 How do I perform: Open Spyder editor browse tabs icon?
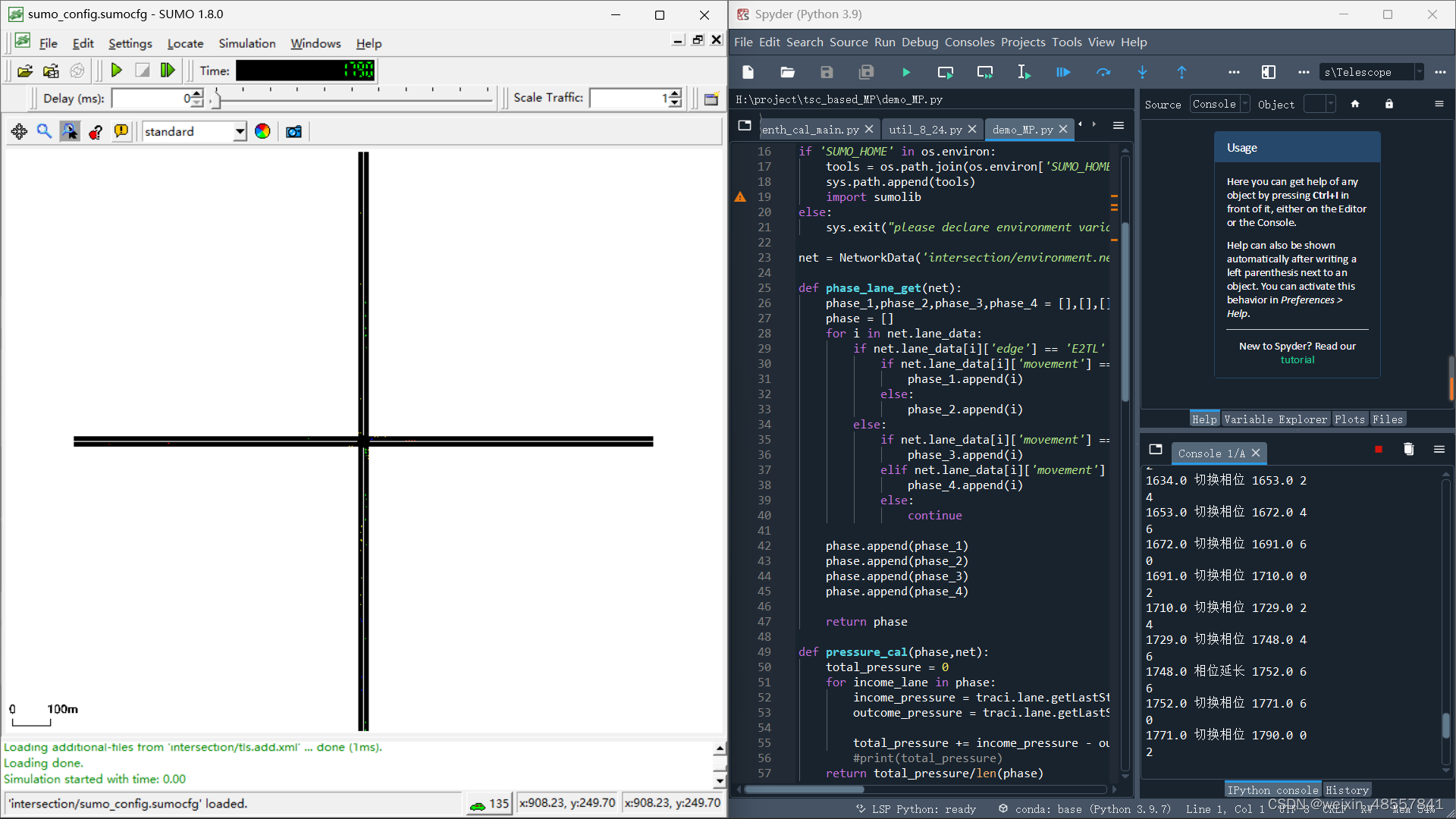click(745, 125)
